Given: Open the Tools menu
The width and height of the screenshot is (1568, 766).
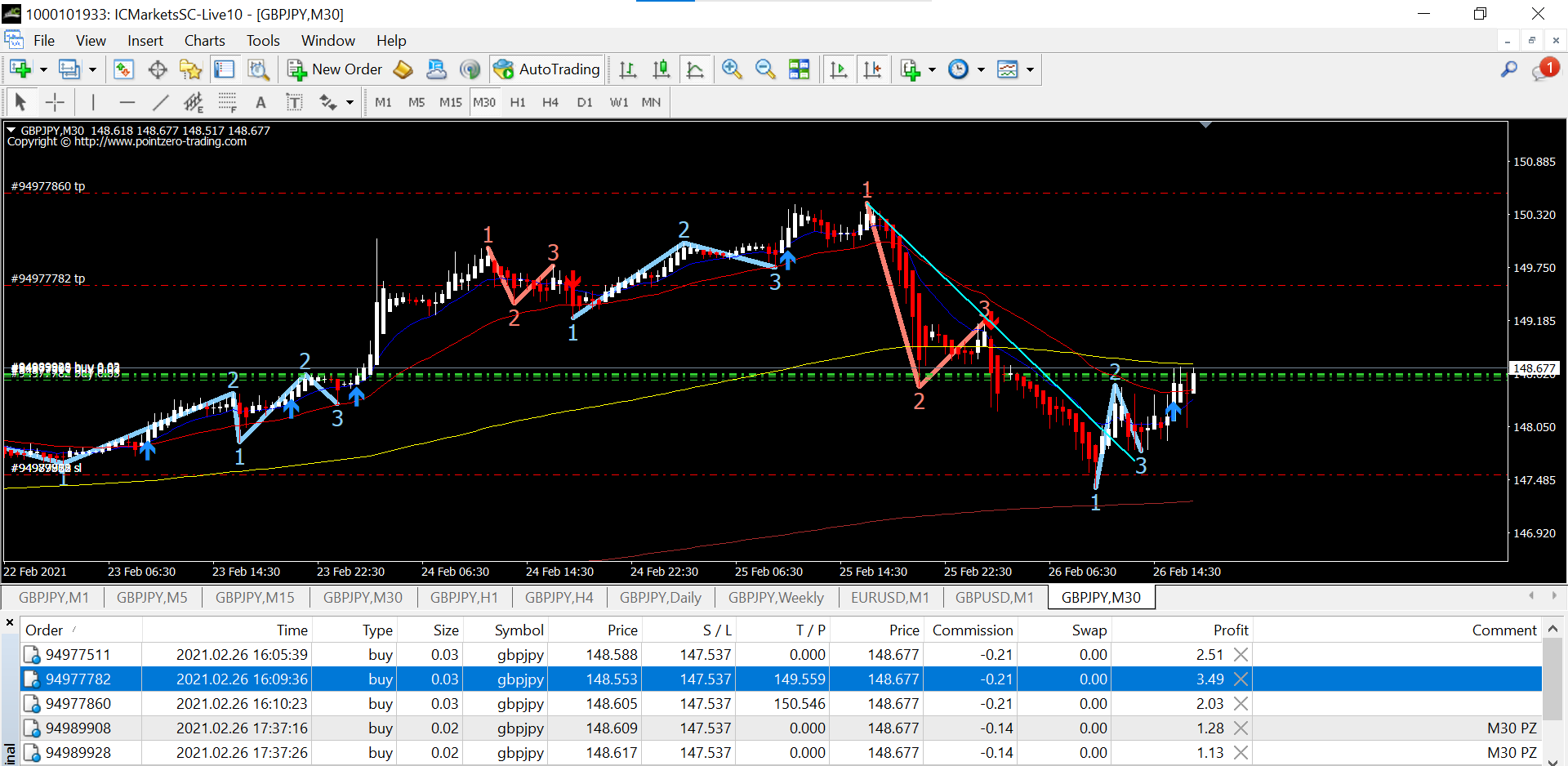Looking at the screenshot, I should coord(263,41).
